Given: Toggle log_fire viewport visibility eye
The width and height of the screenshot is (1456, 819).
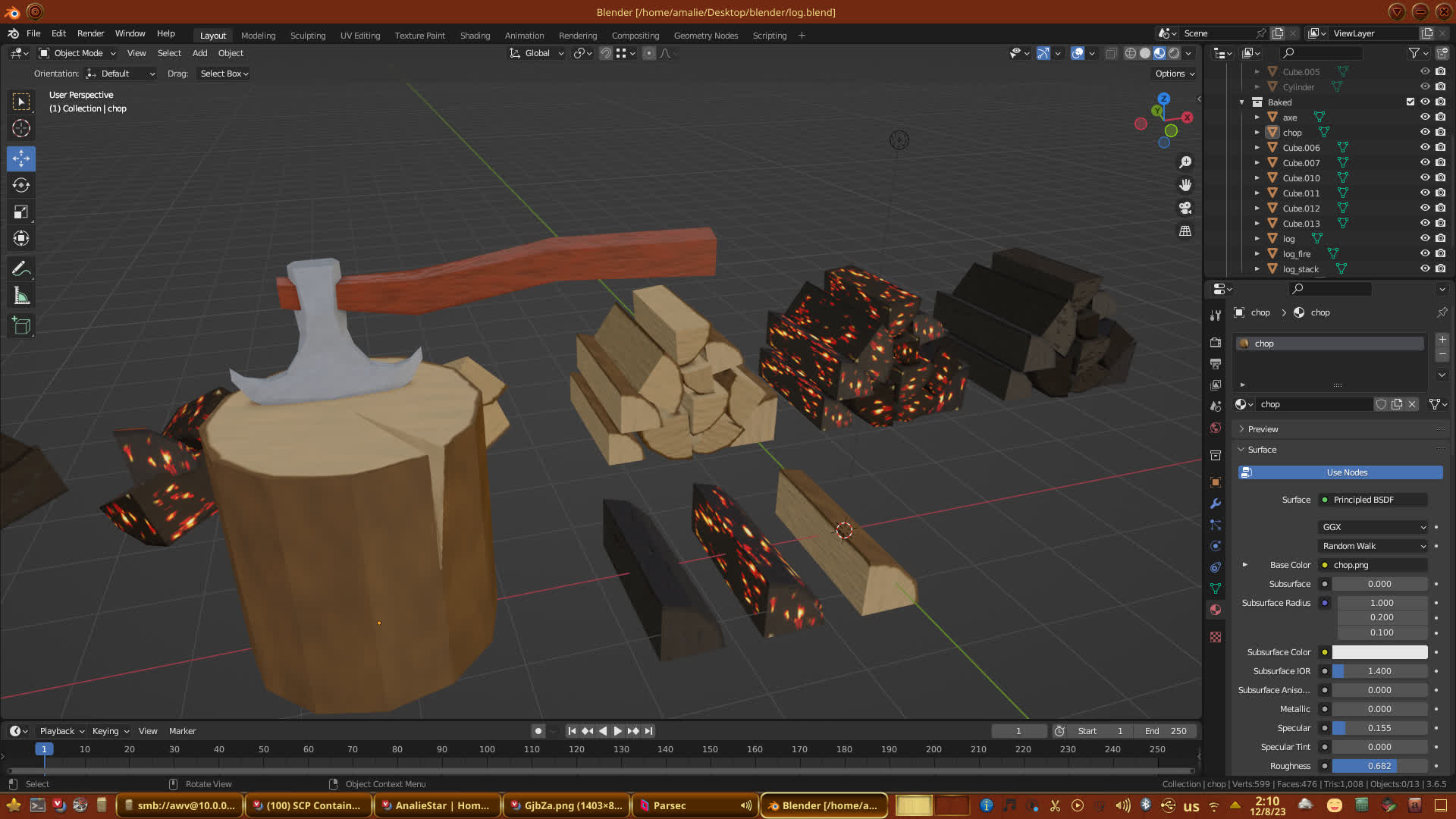Looking at the screenshot, I should (1425, 253).
